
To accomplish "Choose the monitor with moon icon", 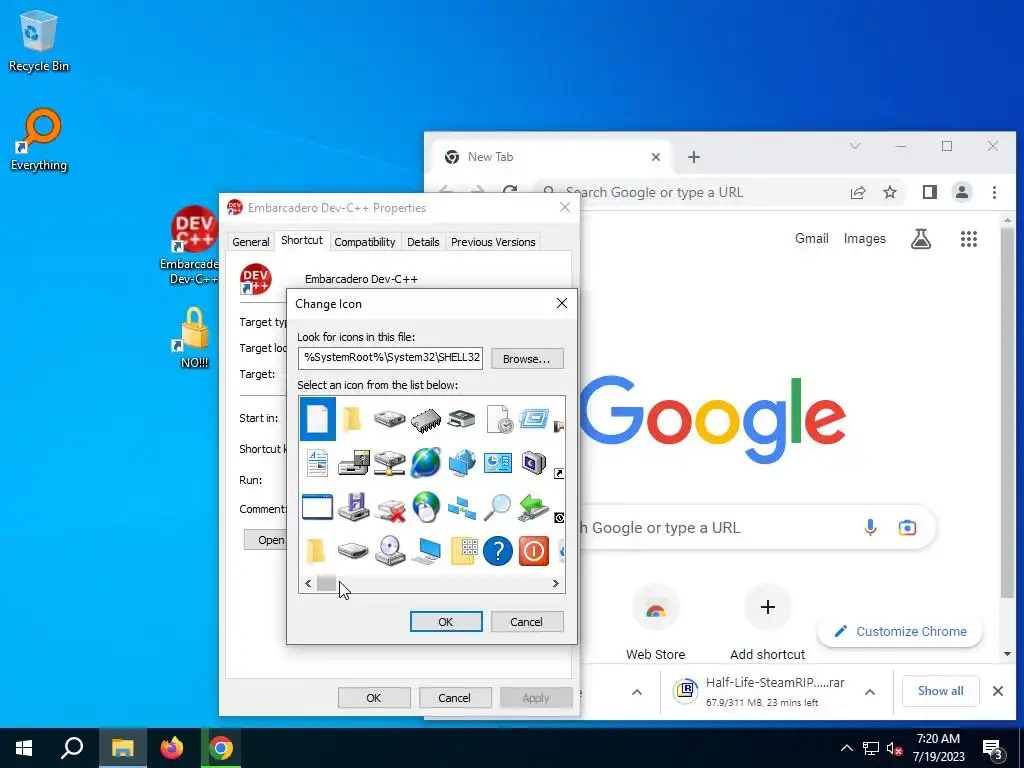I will tap(534, 463).
